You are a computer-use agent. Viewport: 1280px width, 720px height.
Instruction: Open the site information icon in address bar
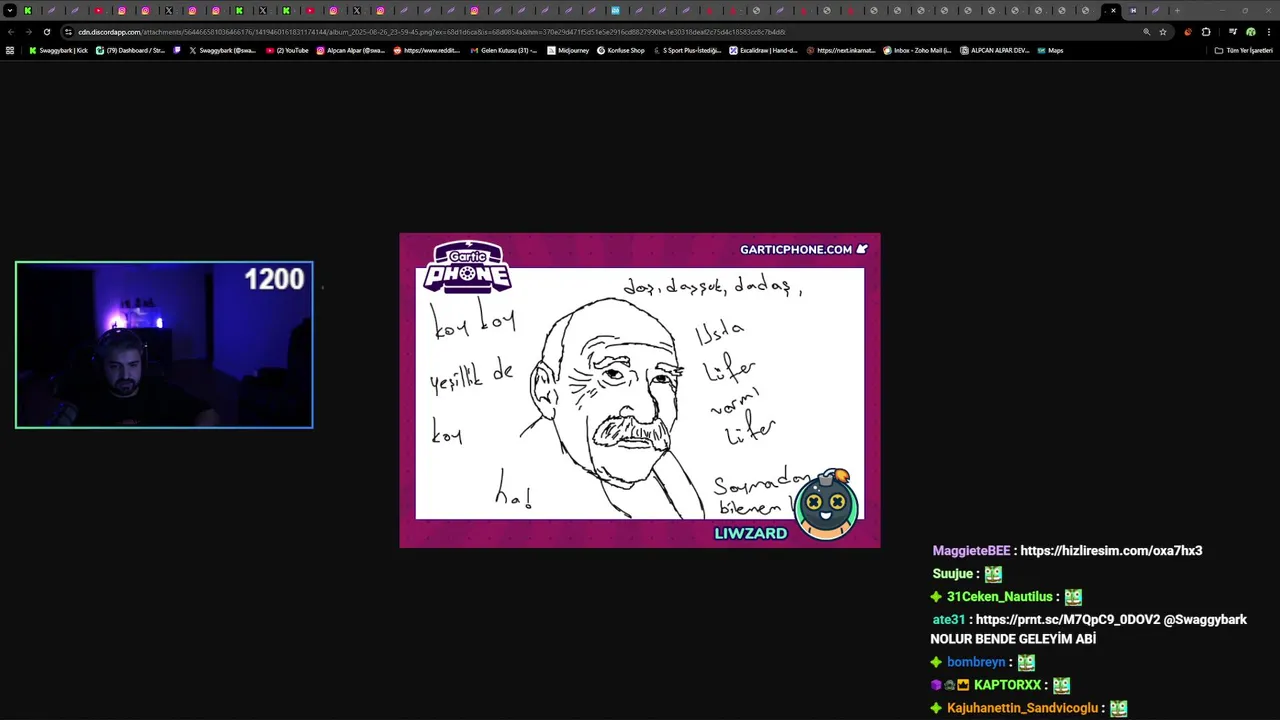pos(68,32)
